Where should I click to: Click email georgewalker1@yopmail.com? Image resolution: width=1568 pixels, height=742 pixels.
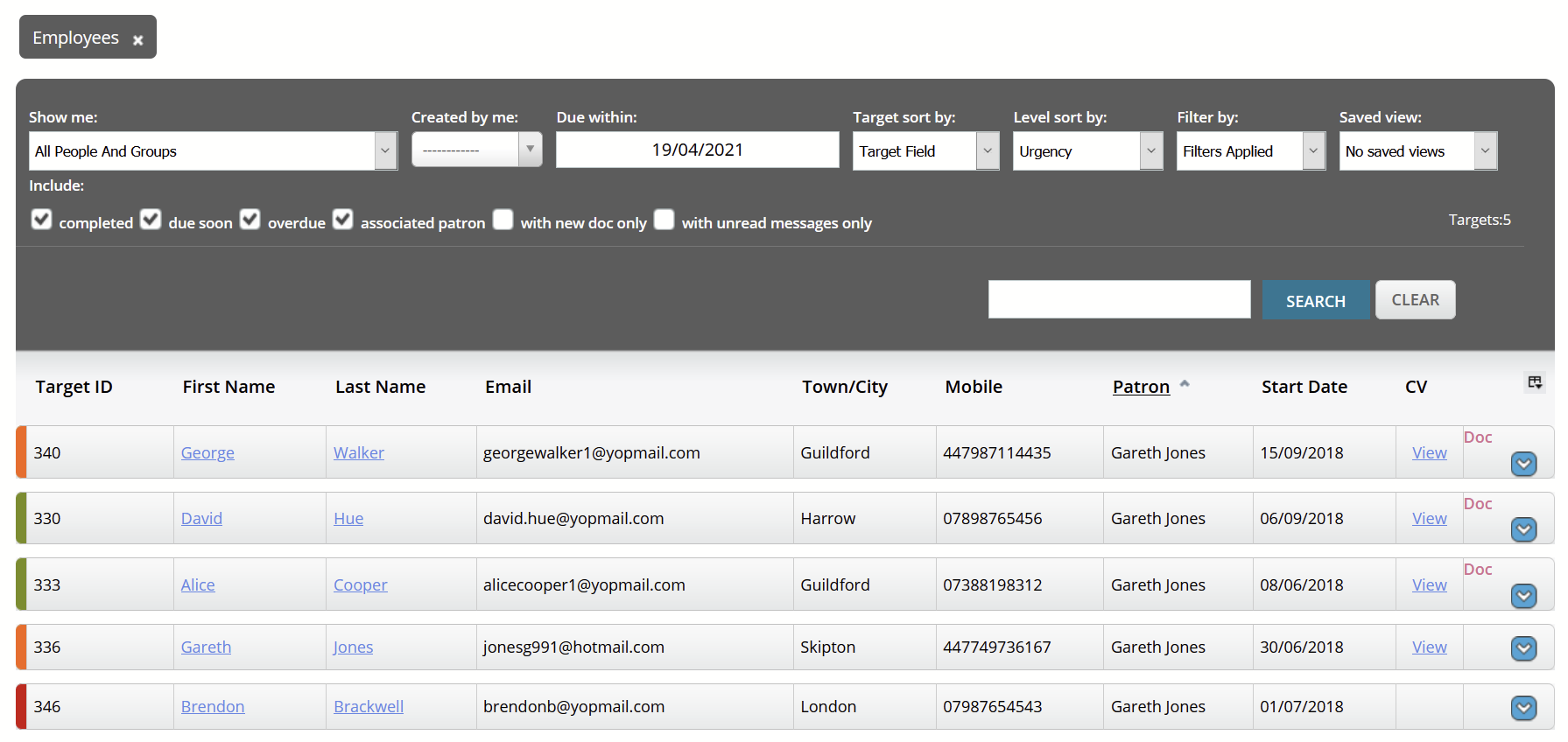click(x=592, y=452)
